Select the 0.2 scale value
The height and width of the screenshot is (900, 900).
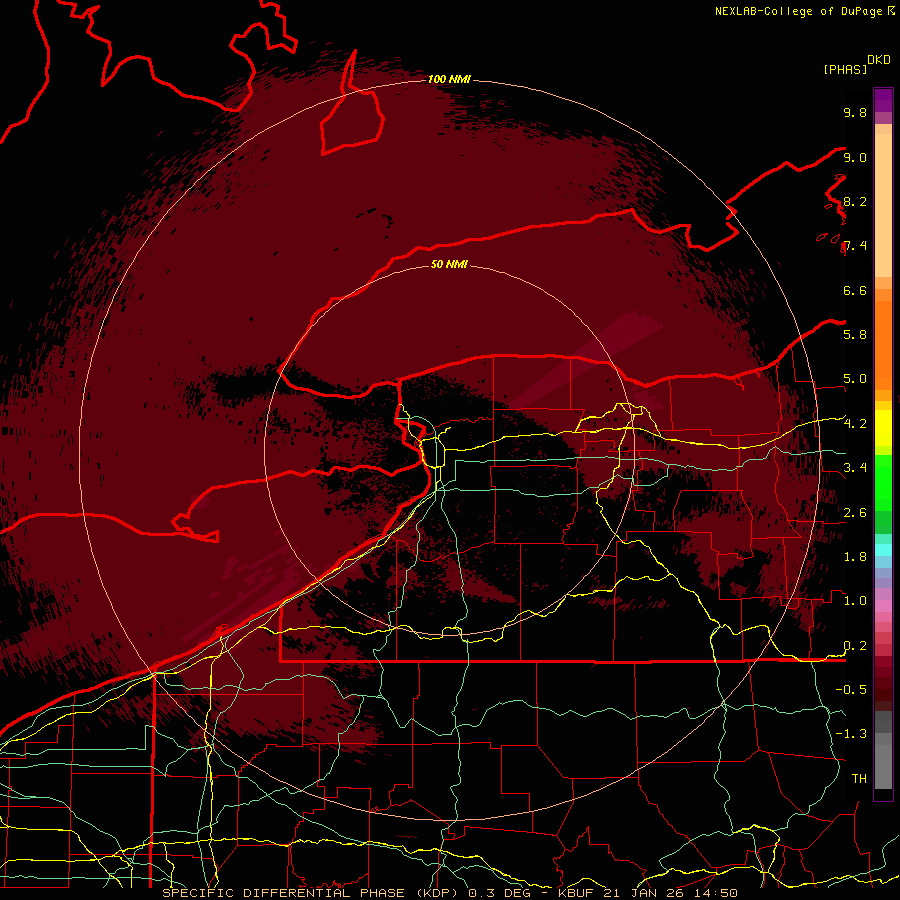tap(855, 646)
